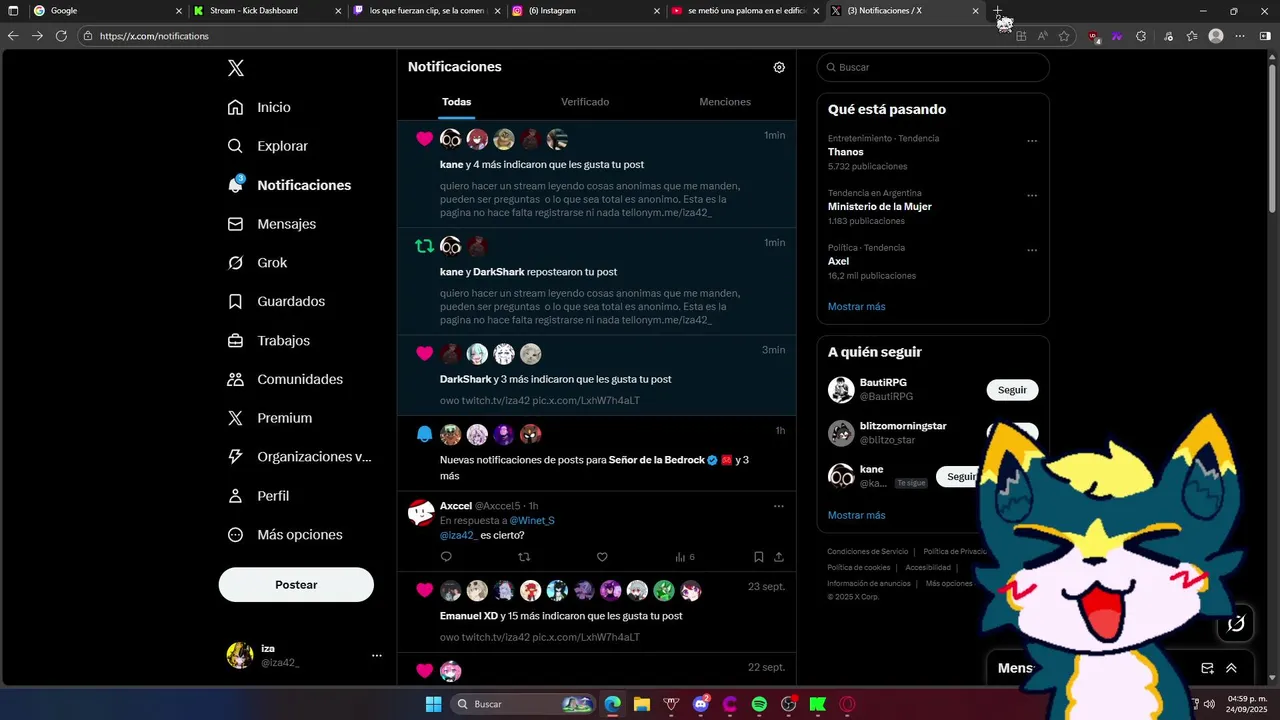The height and width of the screenshot is (720, 1280).
Task: Repost Axccel's post
Action: tap(524, 557)
